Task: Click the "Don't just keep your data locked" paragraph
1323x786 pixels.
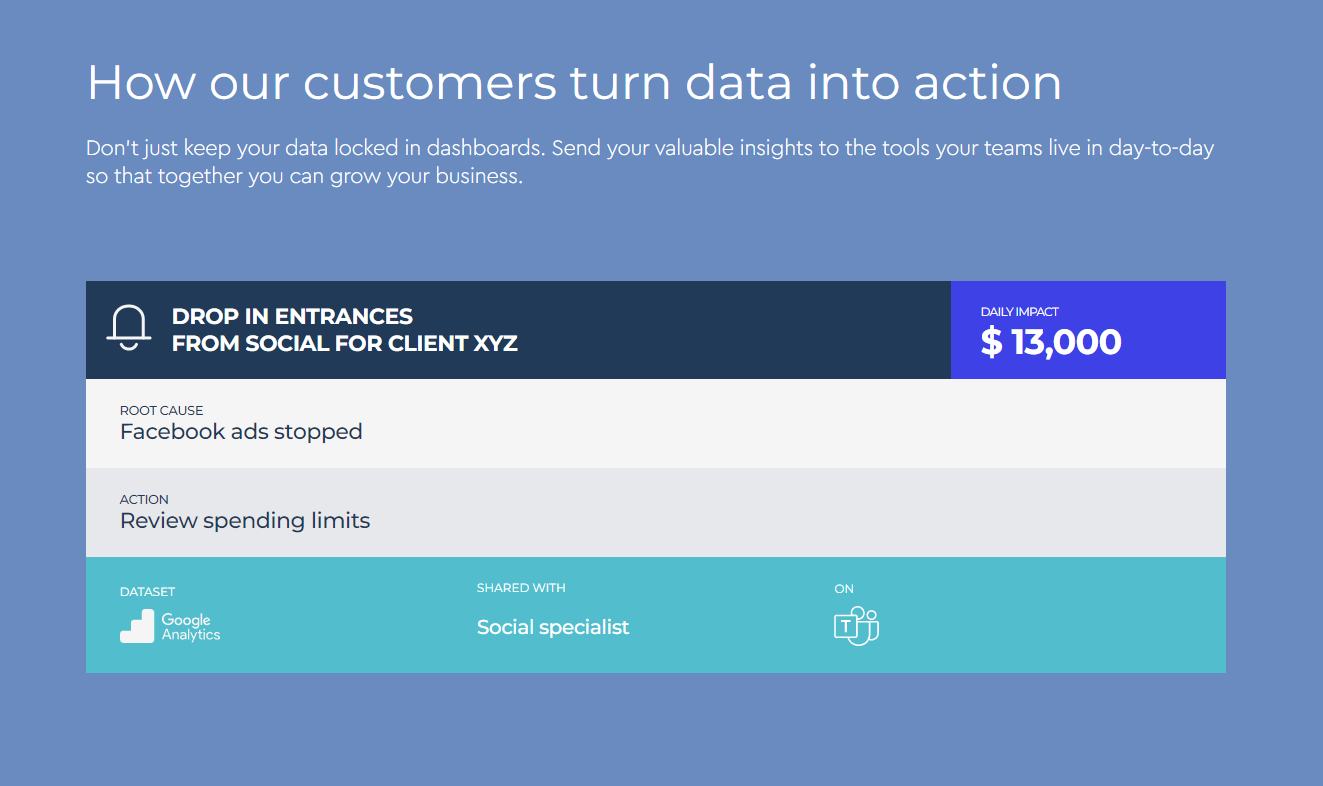Action: tap(650, 163)
